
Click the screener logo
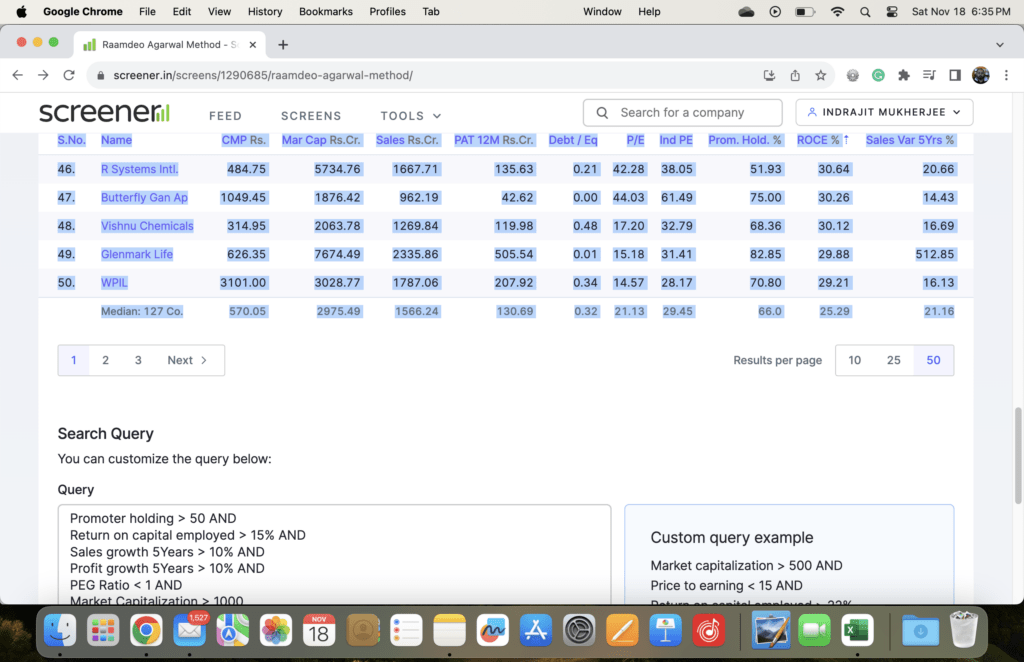(104, 112)
